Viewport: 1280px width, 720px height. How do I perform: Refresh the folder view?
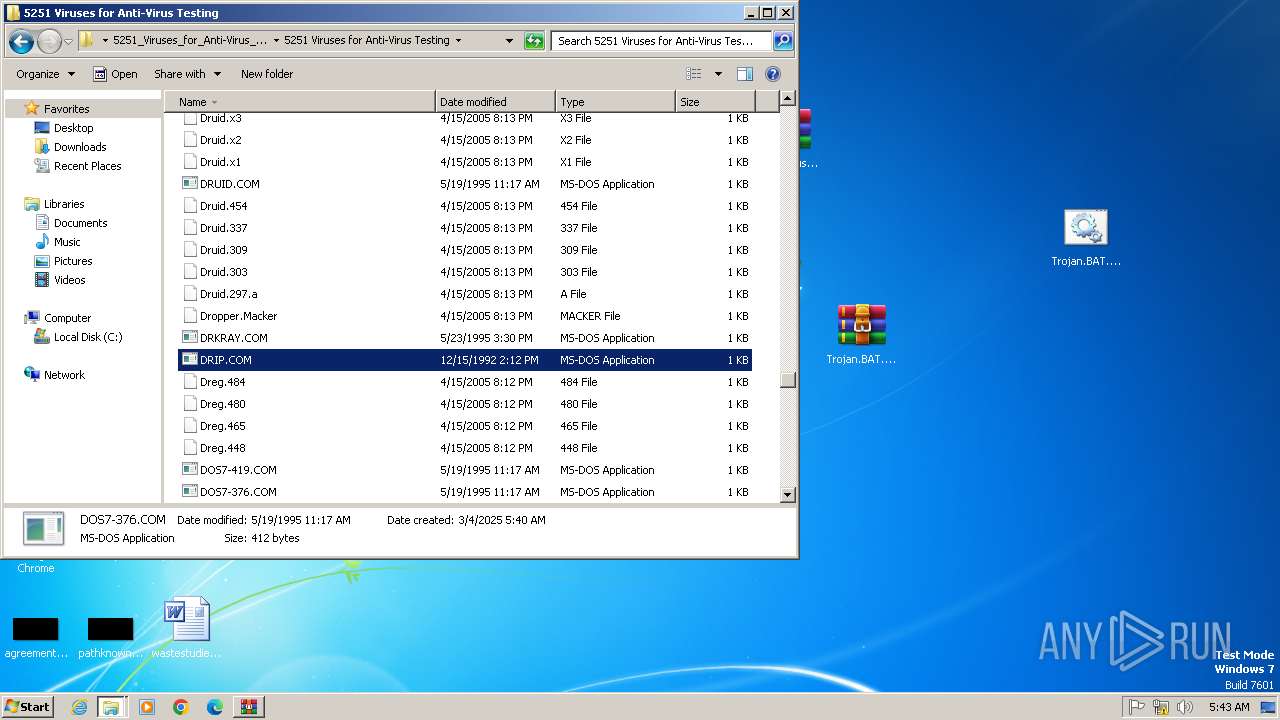click(535, 41)
